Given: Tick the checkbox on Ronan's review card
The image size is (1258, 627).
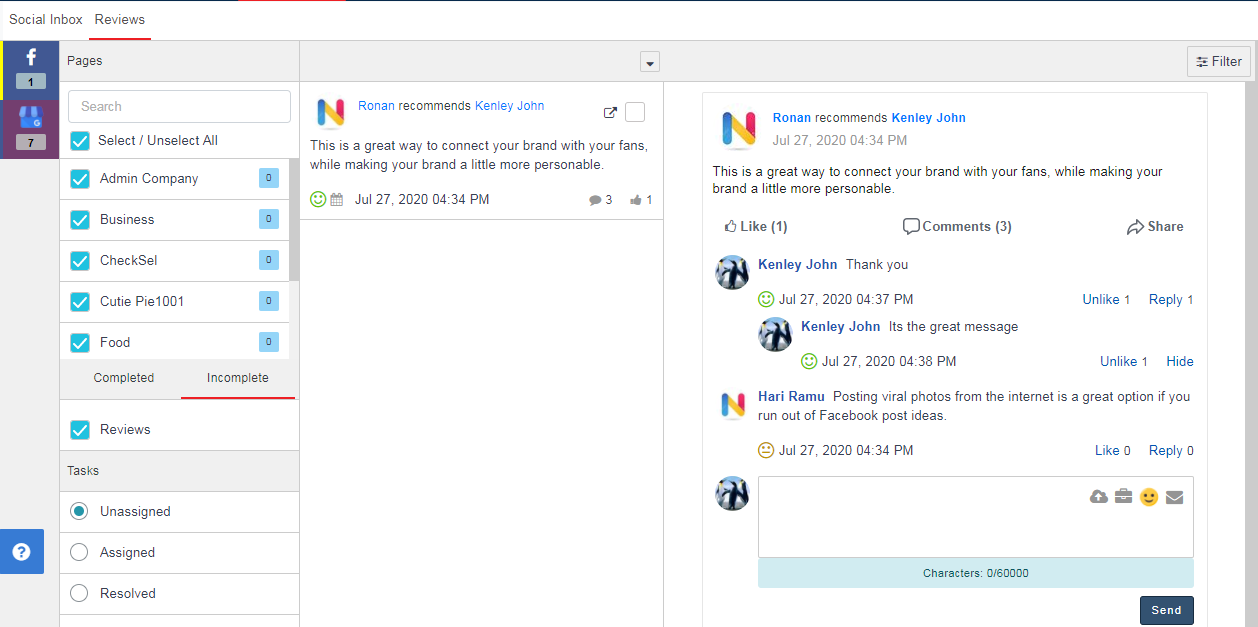Looking at the screenshot, I should 635,112.
